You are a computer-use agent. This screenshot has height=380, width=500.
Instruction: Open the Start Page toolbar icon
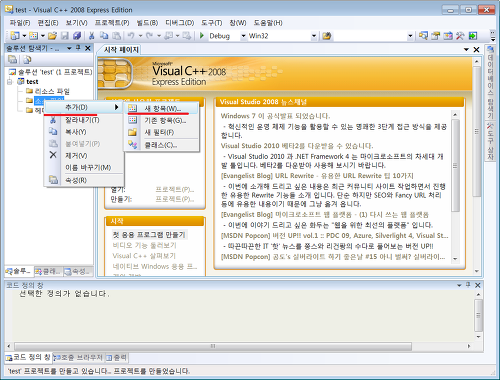click(473, 36)
